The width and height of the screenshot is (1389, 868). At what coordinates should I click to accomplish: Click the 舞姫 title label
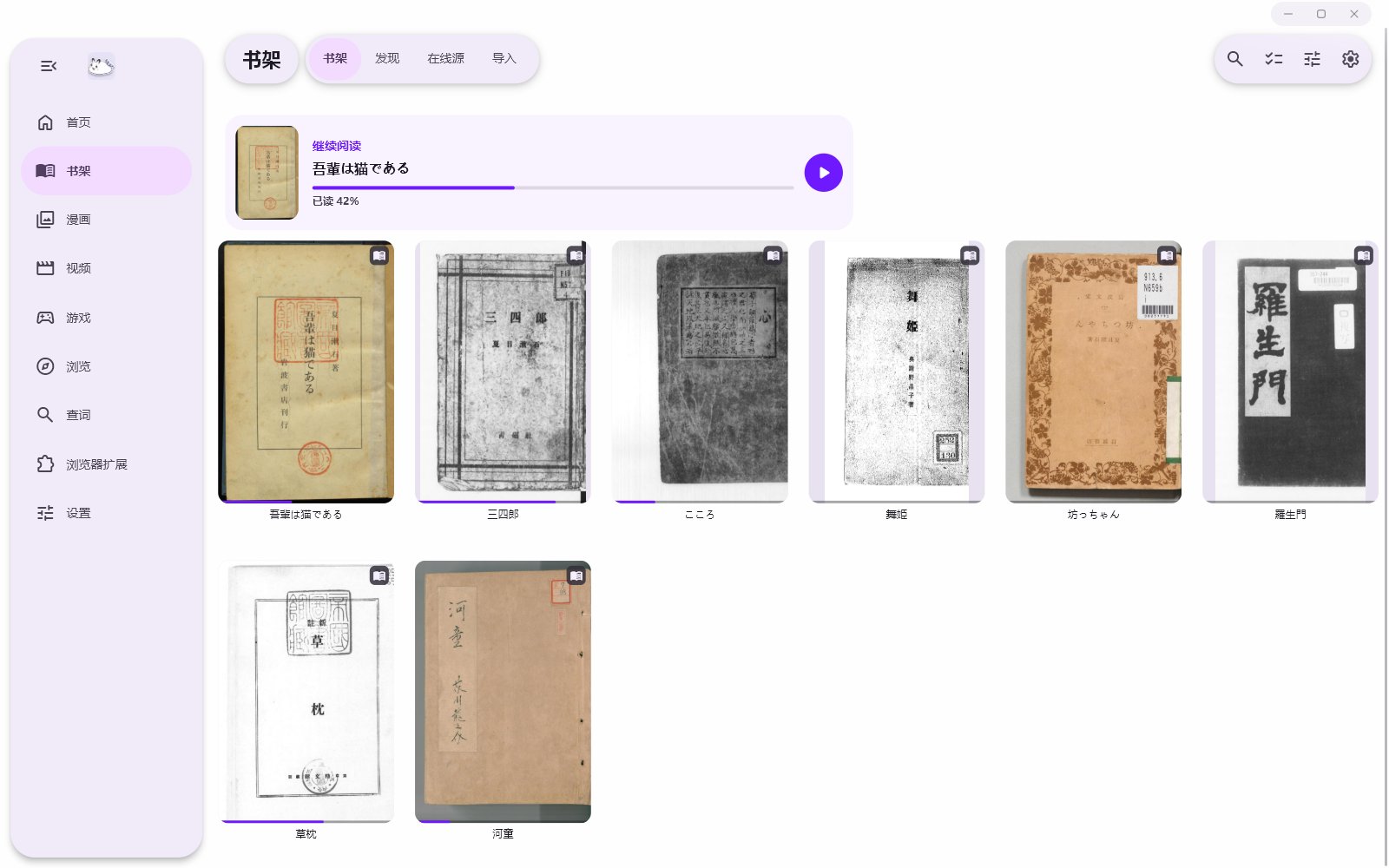897,515
